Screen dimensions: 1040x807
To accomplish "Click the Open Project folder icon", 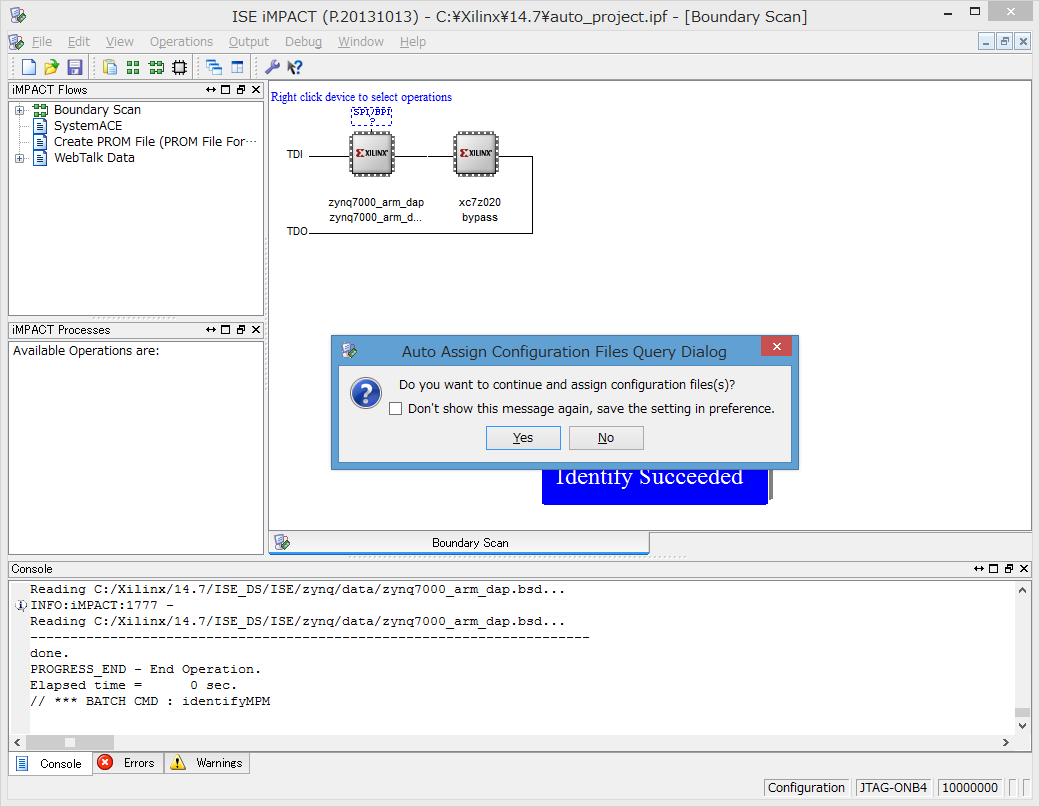I will 52,67.
